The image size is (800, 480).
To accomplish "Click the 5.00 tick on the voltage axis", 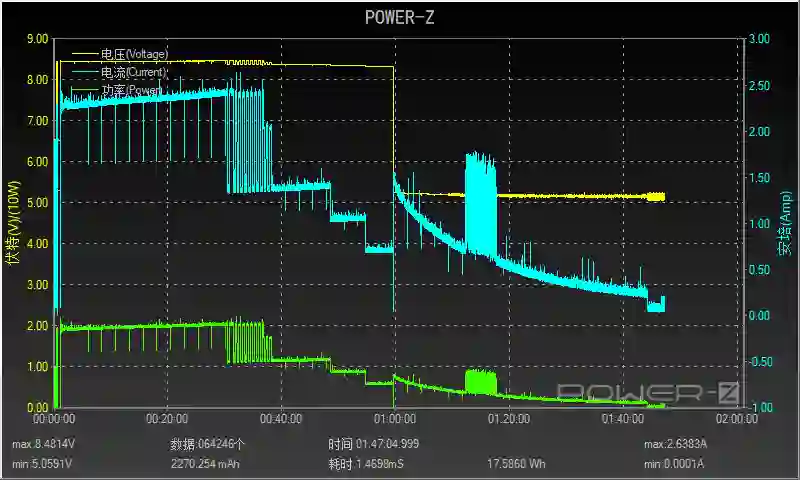I will pos(37,203).
